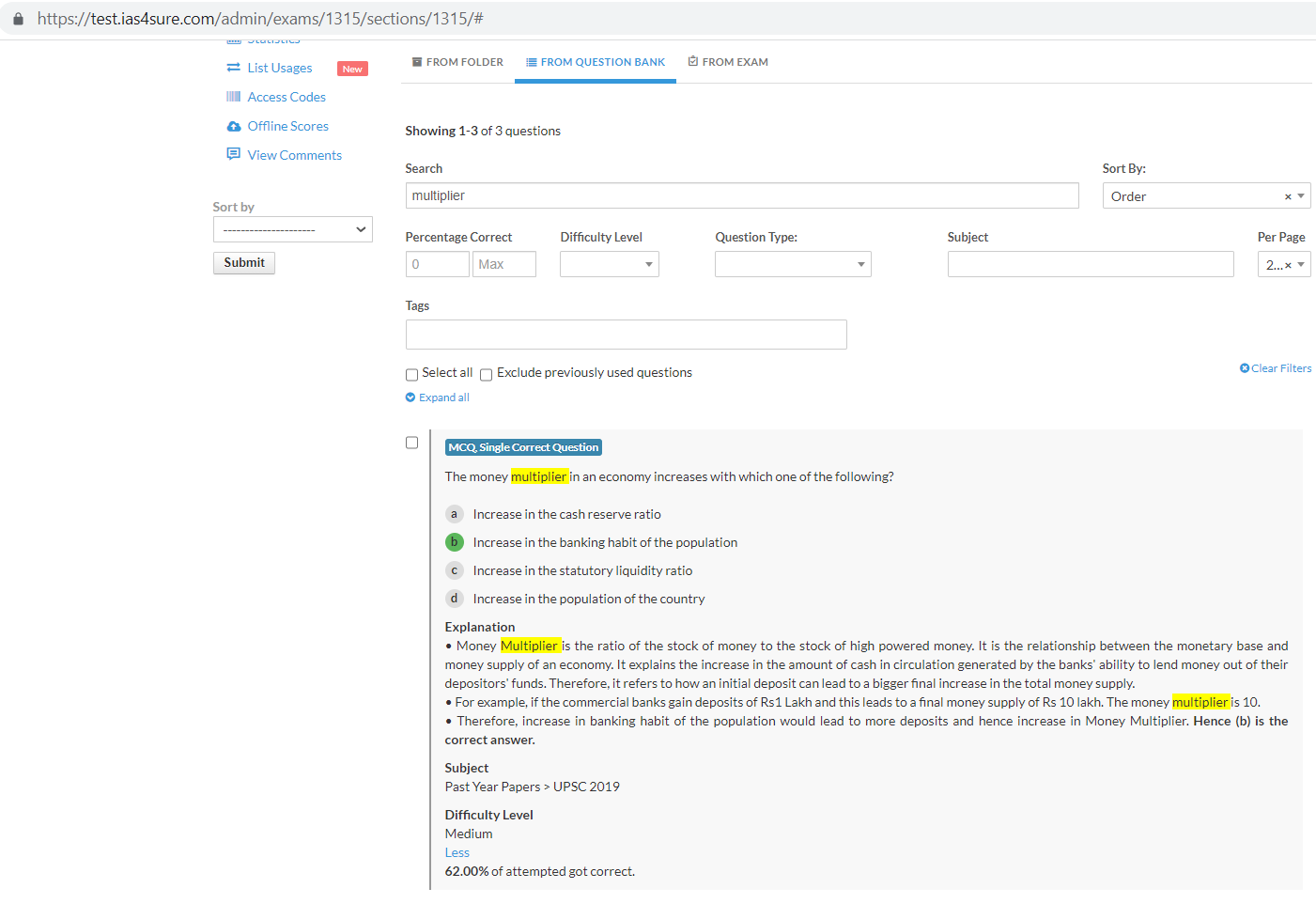Expand the sidebar Sort by dropdown
Screen dimensions: 1316x904
point(292,229)
